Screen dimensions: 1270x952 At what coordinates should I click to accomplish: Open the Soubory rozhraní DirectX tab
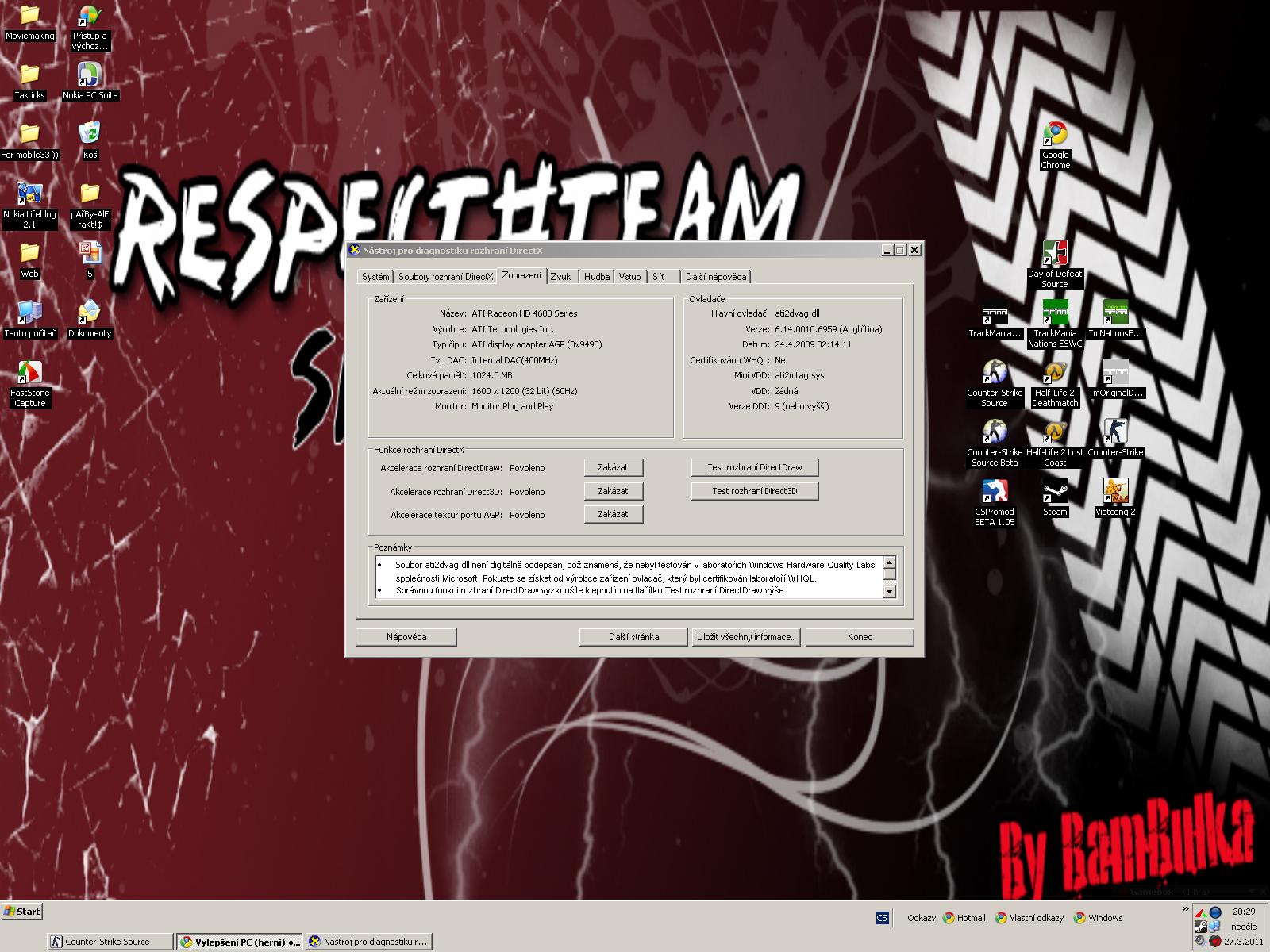click(445, 277)
